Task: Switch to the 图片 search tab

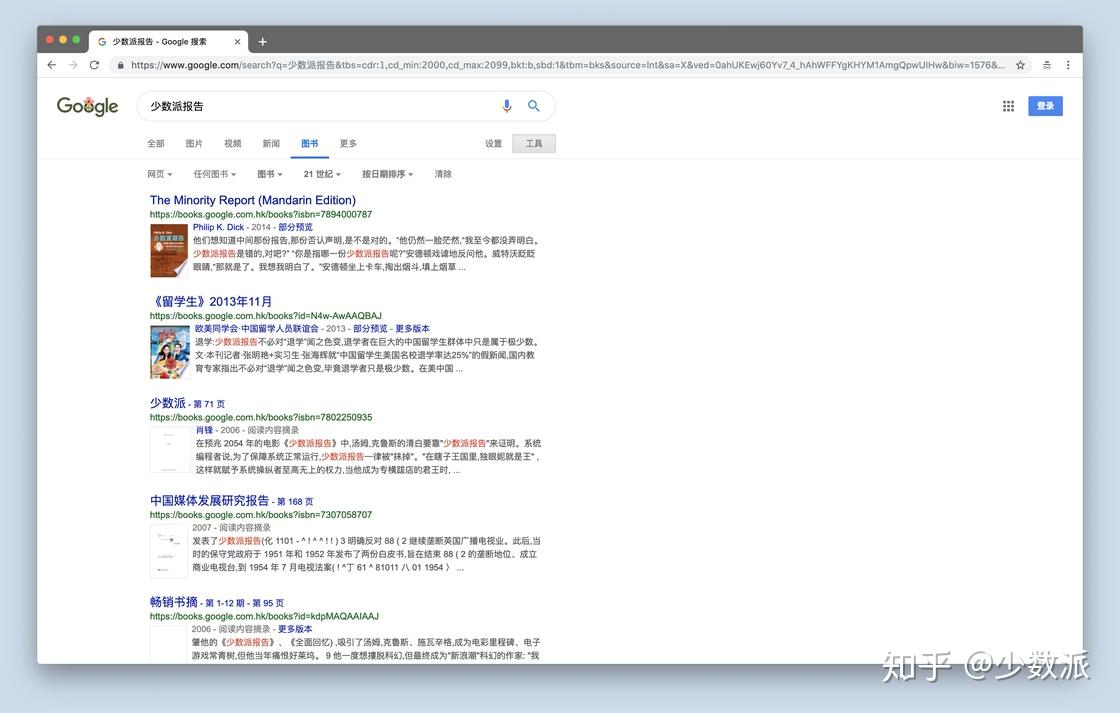Action: click(194, 144)
